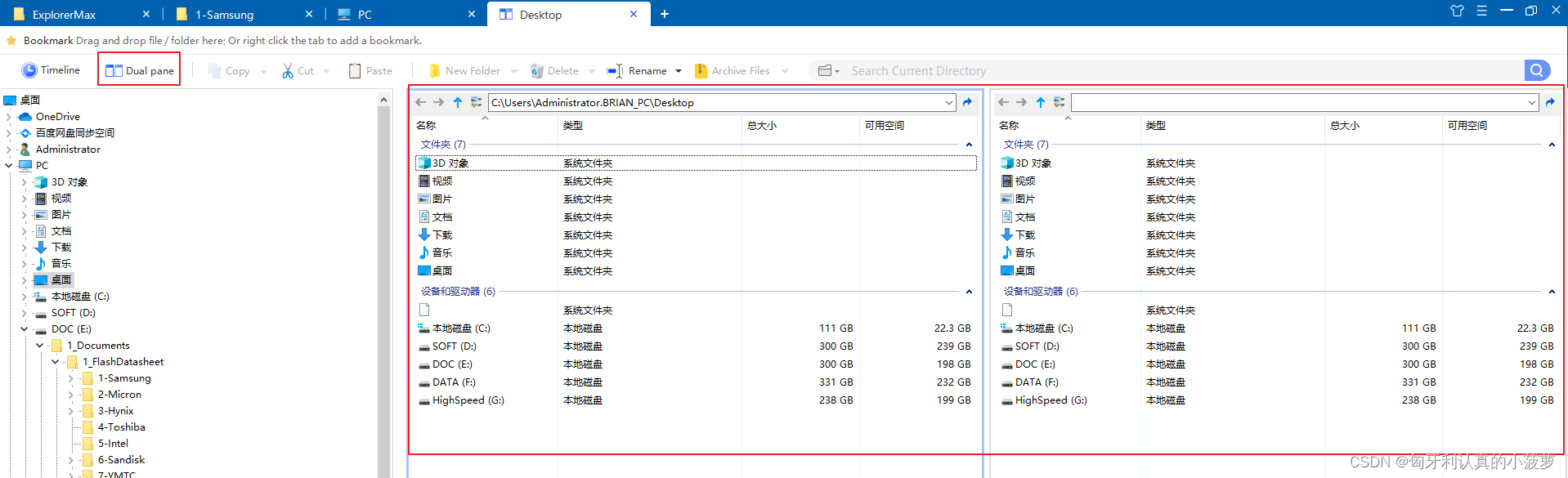Viewport: 1568px width, 478px height.
Task: Close the Desktop tab
Action: coord(634,14)
